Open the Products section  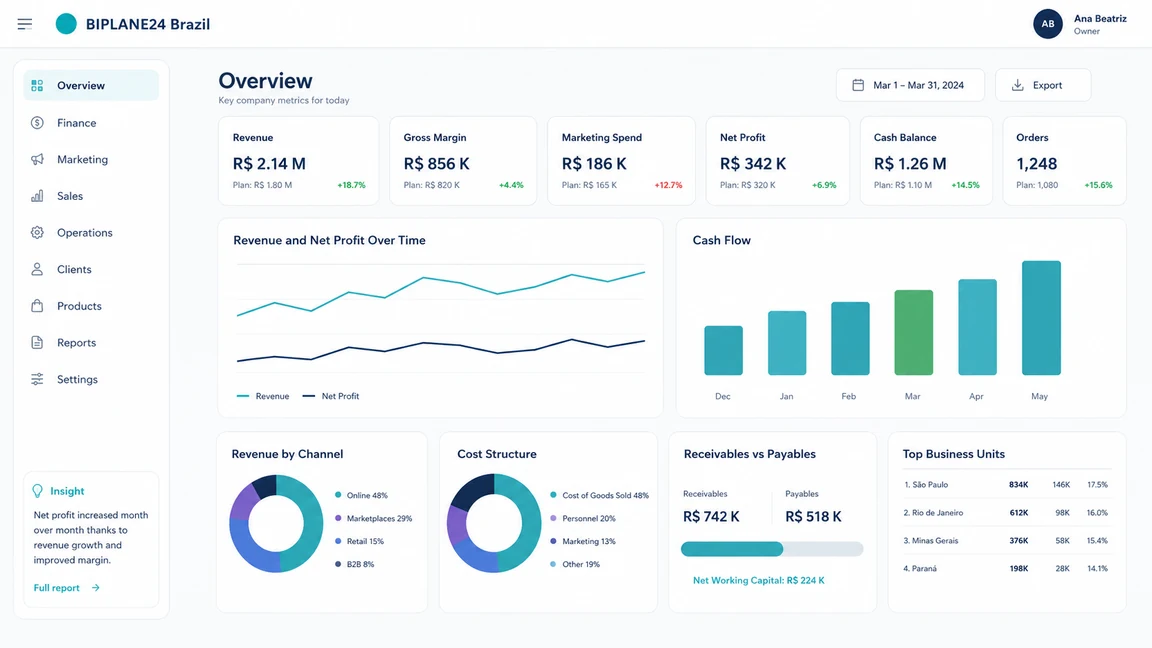click(91, 306)
